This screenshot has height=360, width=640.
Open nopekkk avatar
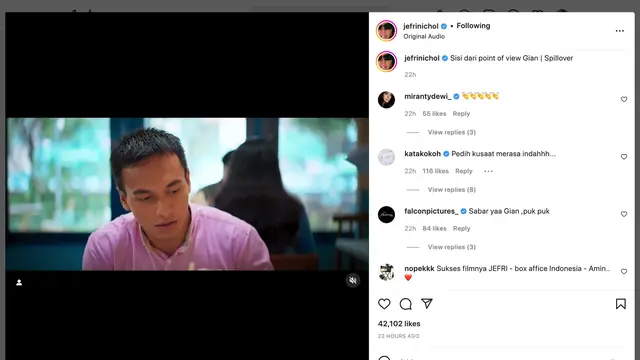coord(386,272)
